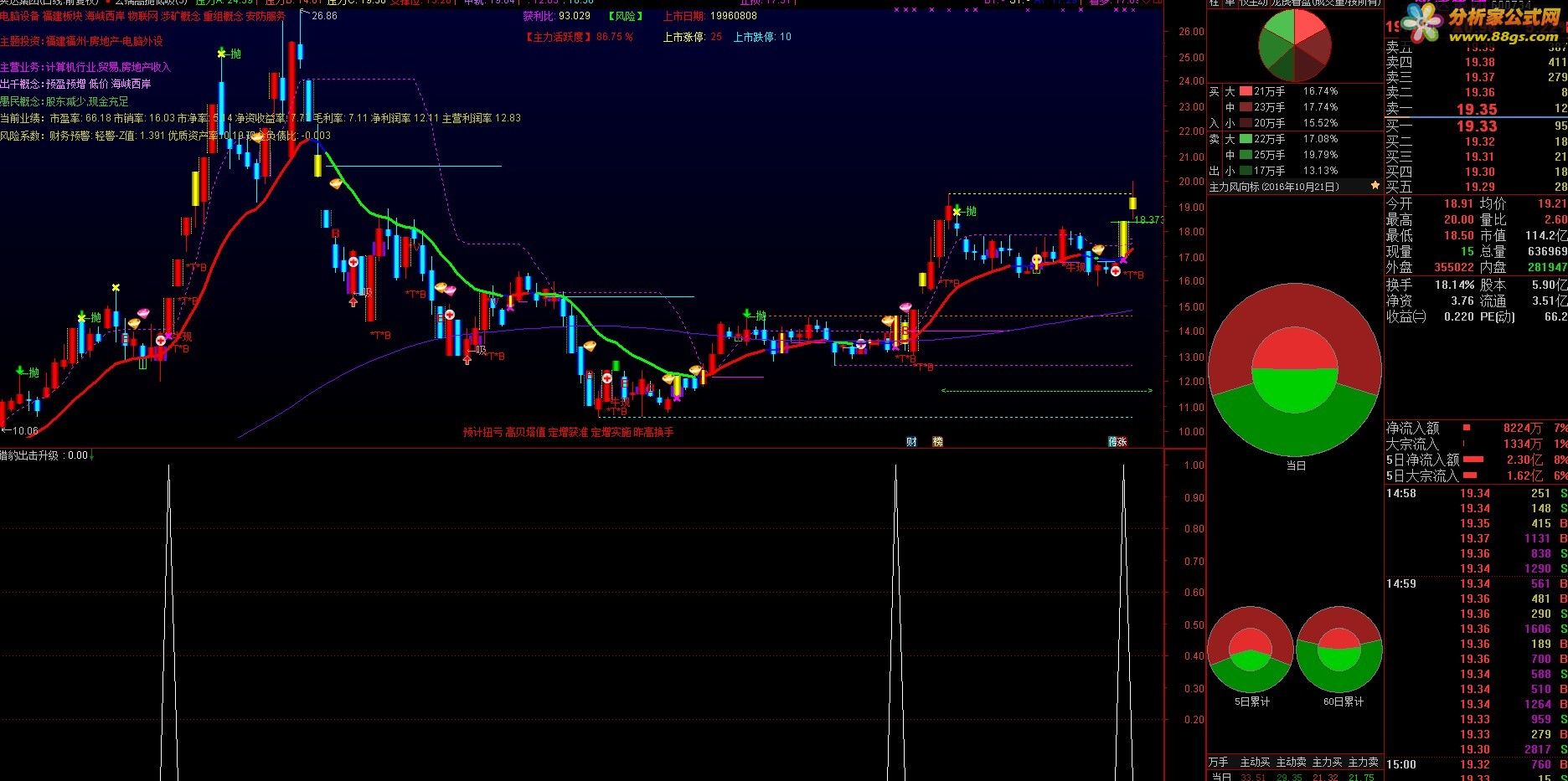Viewport: 1568px width, 781px height.
Task: Click the small arrow after 猎豹出击升级 0.00
Action: [91, 455]
